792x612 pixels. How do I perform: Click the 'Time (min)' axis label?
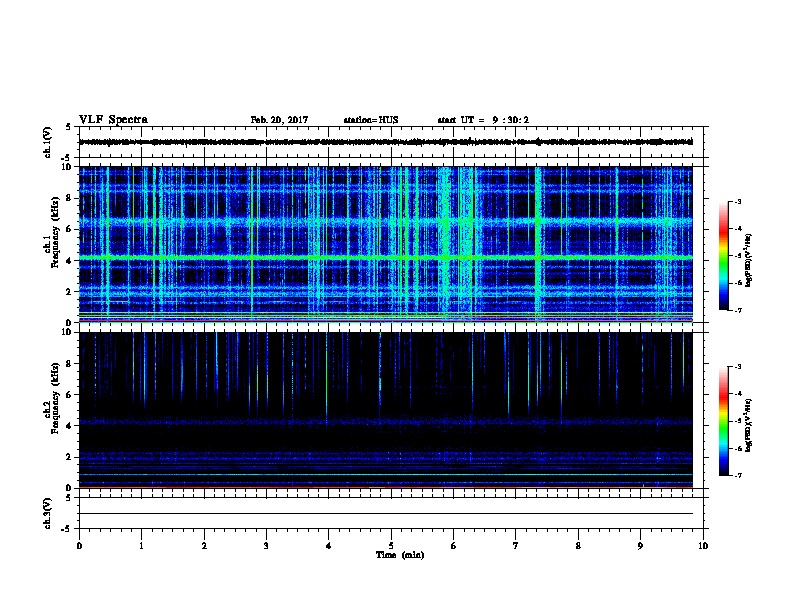point(400,555)
